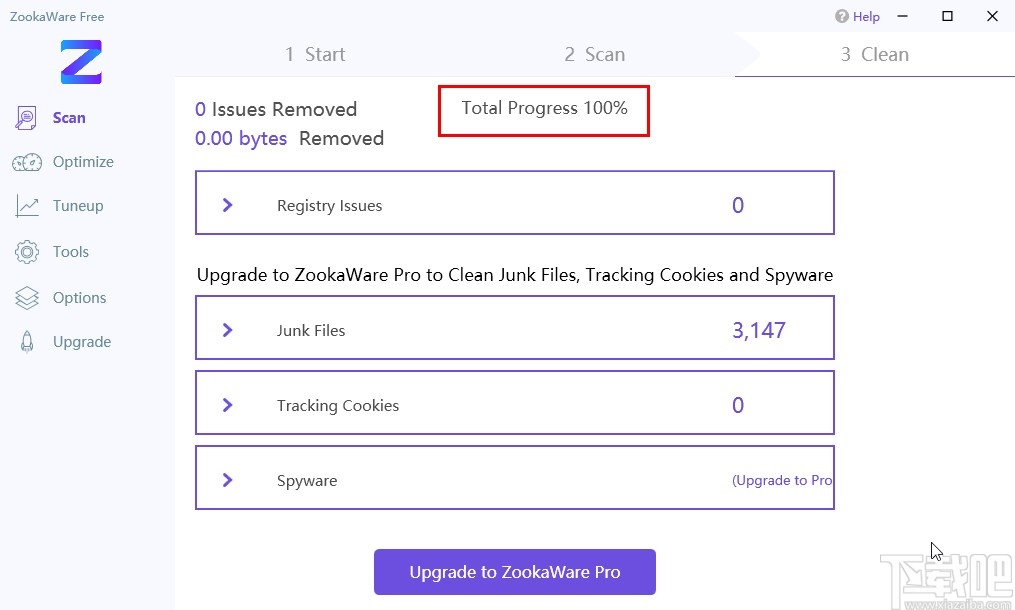Viewport: 1015px width, 610px height.
Task: Expand the Junk Files chevron
Action: pyautogui.click(x=228, y=330)
